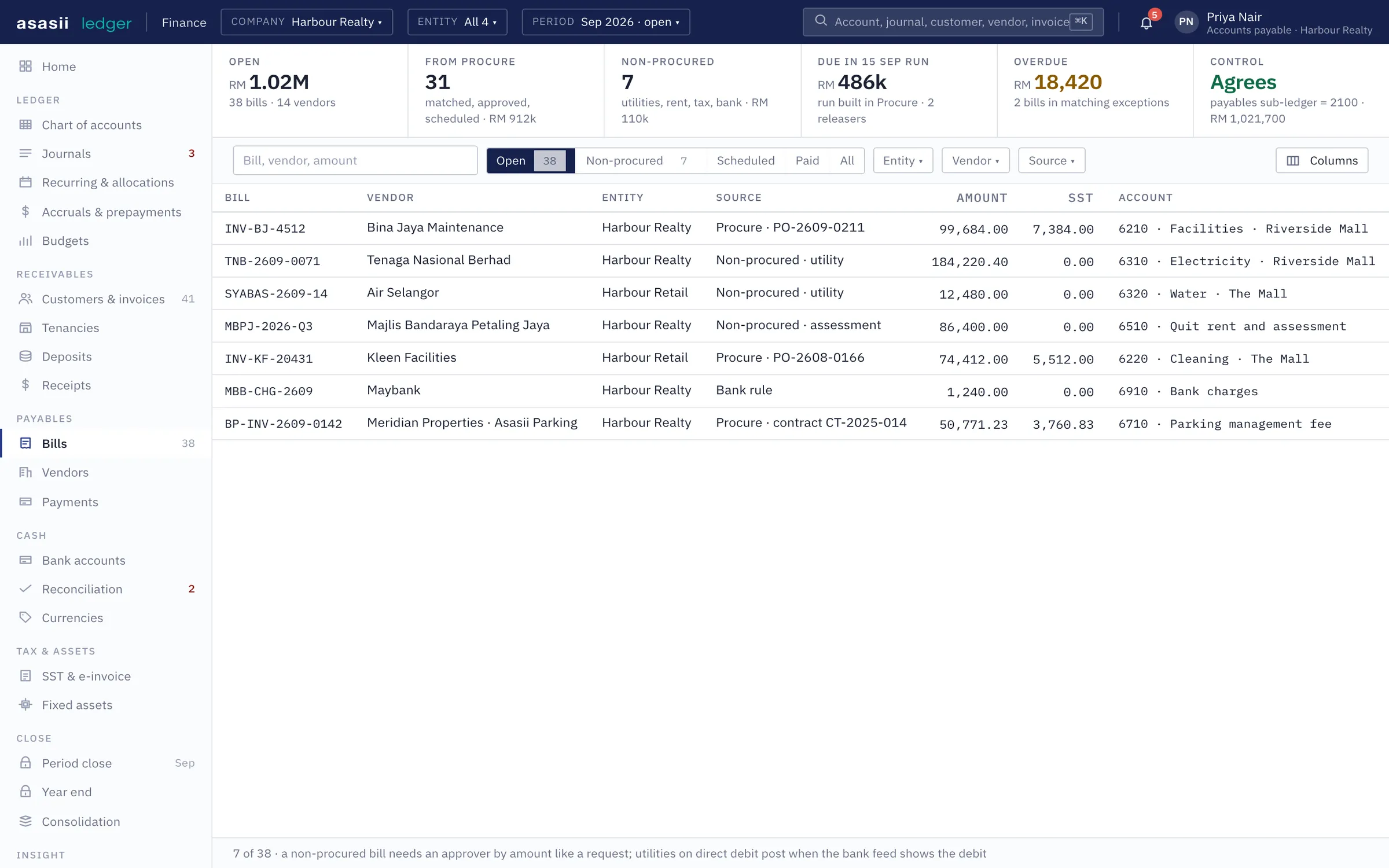Click the Chart of accounts grid icon
The image size is (1389, 868).
[25, 124]
